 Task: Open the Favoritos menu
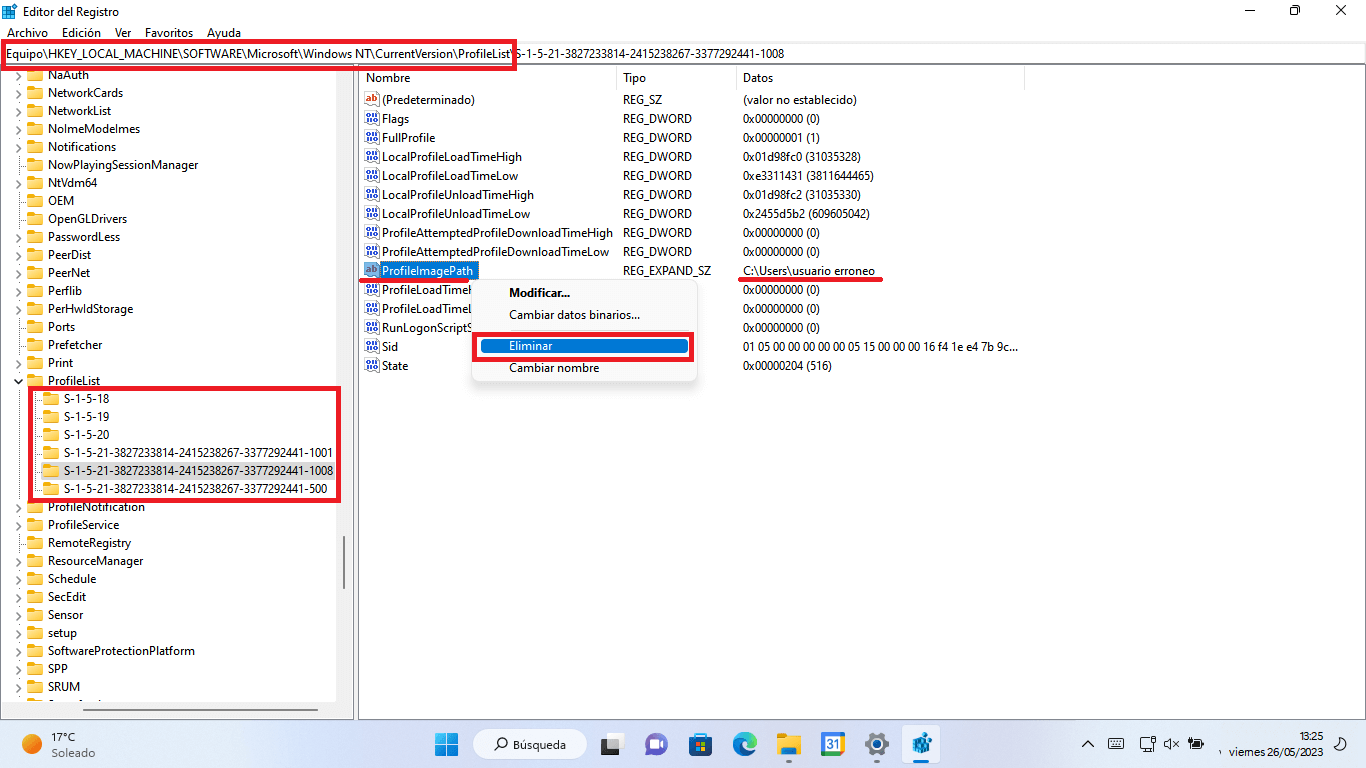coord(169,33)
